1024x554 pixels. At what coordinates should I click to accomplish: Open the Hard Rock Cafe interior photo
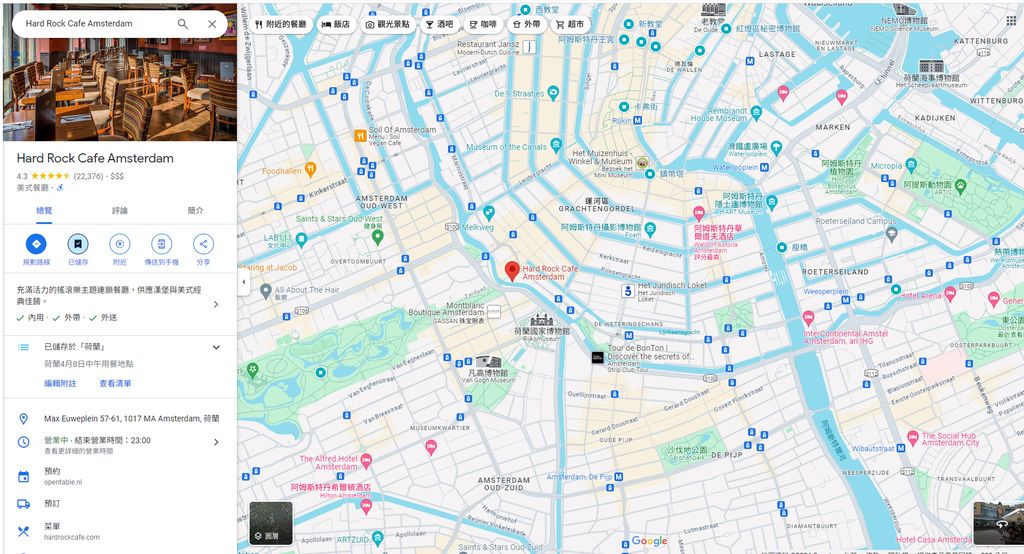pos(120,90)
